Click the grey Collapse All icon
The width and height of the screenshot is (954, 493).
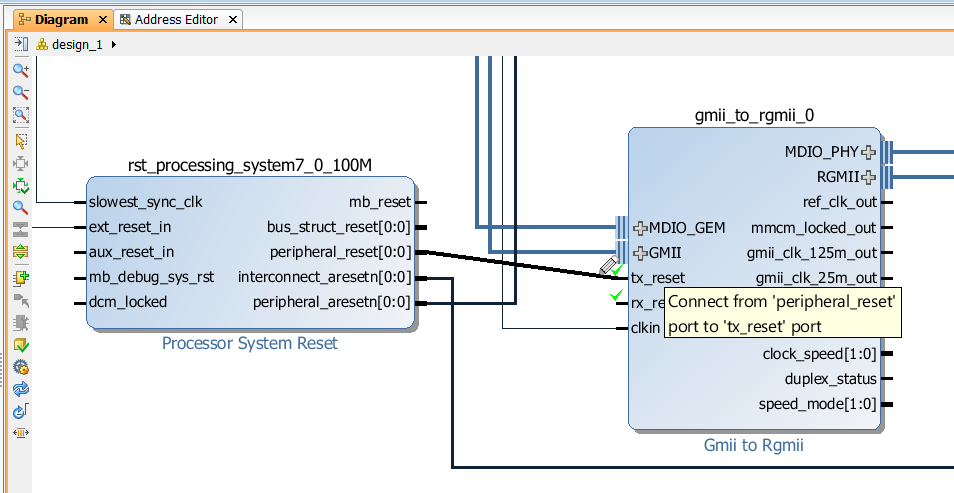[x=21, y=229]
